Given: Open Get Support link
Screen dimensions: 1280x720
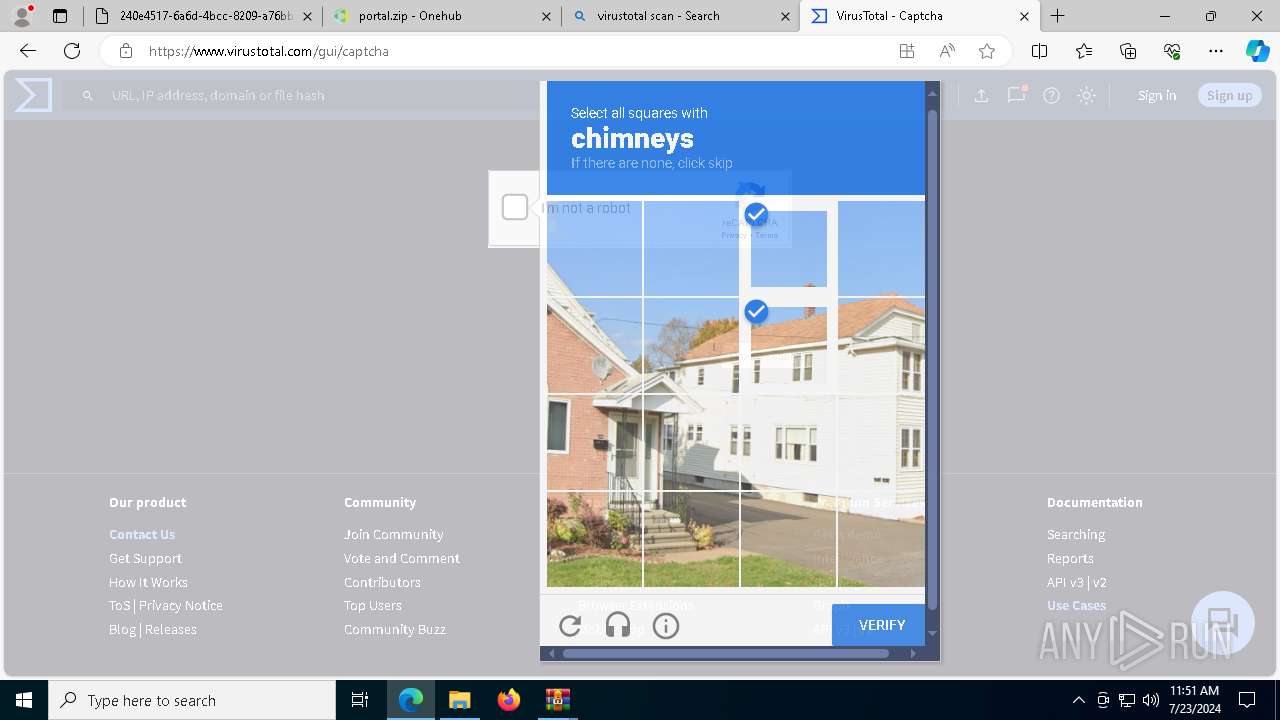Looking at the screenshot, I should coord(145,558).
